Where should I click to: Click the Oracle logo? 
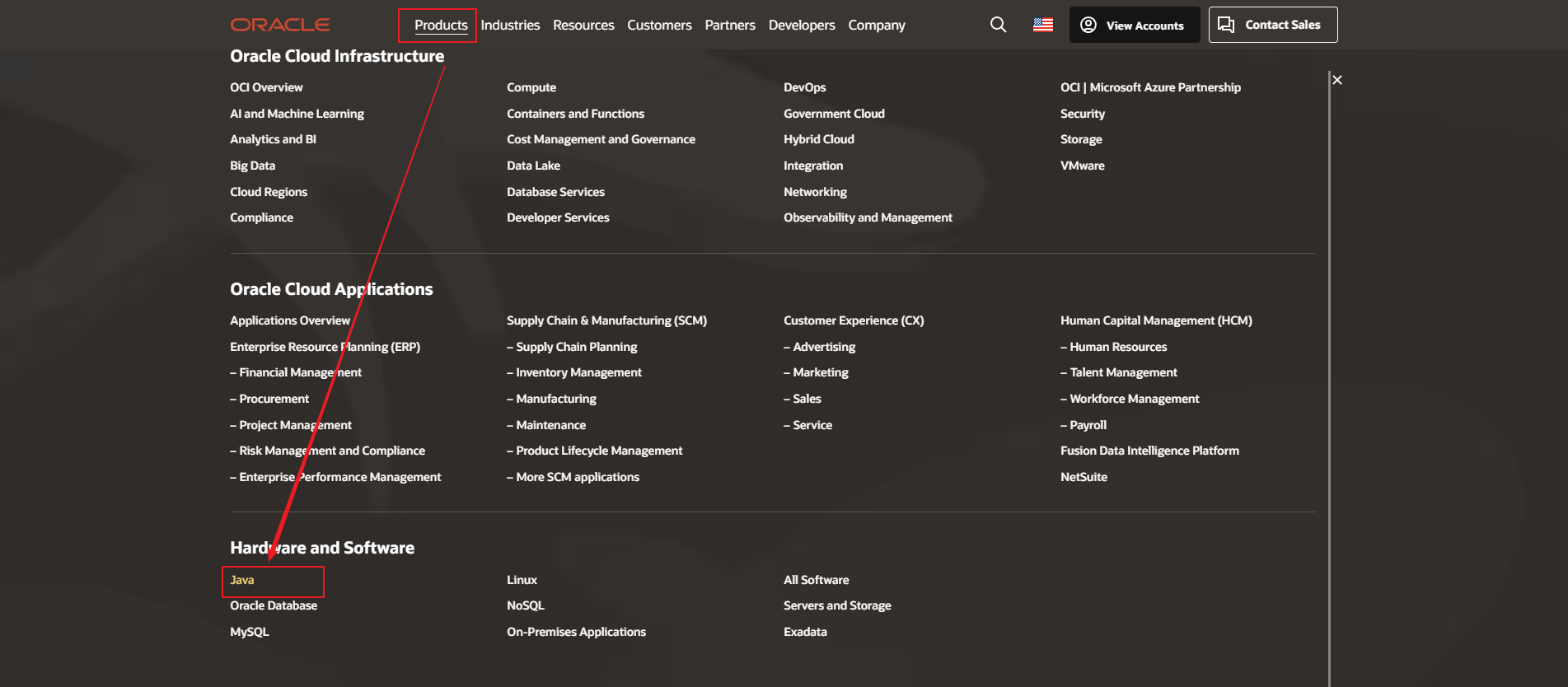(280, 25)
